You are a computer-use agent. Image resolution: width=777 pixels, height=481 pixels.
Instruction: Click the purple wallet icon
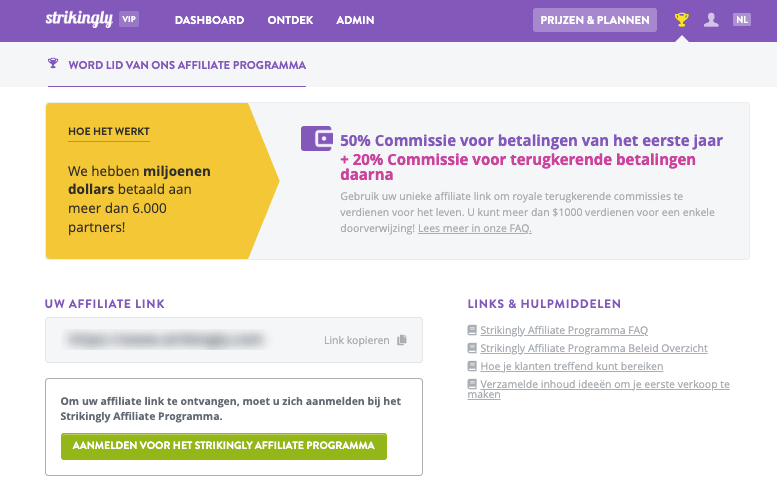317,138
